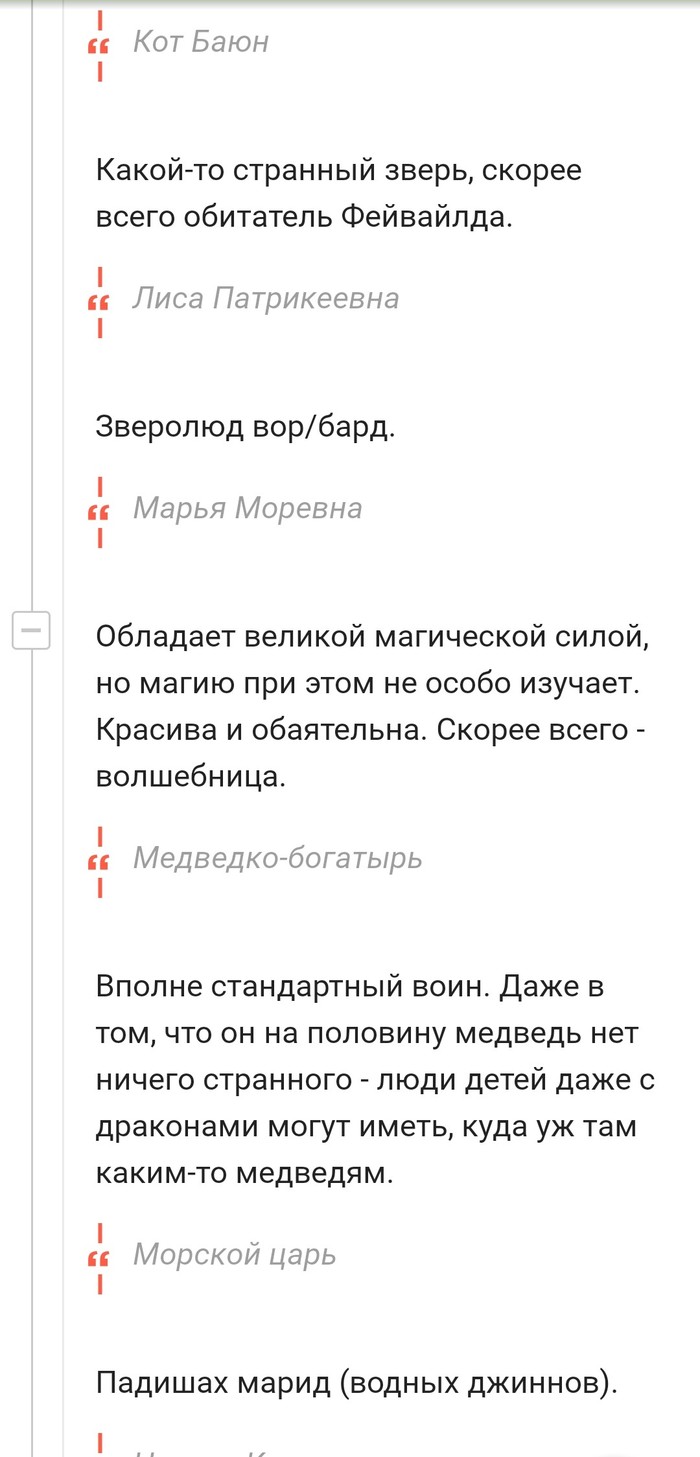Click the quote icon beside Медведко-богатырь
This screenshot has width=700, height=1457.
[x=99, y=861]
